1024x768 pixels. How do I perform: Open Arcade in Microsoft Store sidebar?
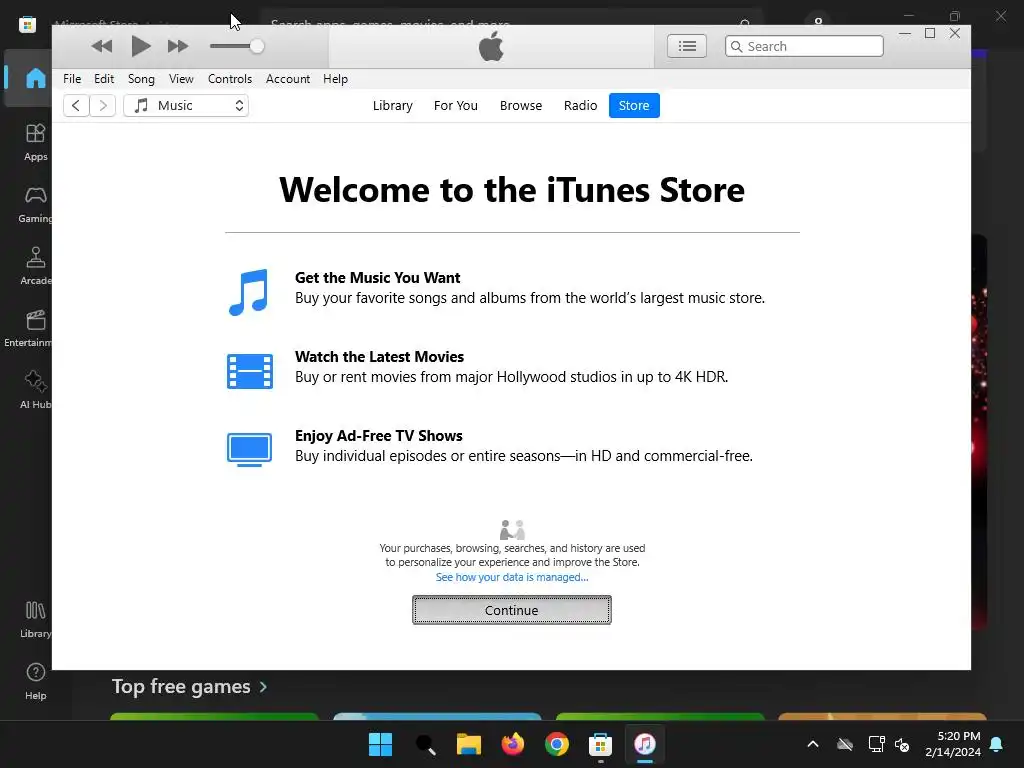(x=35, y=266)
